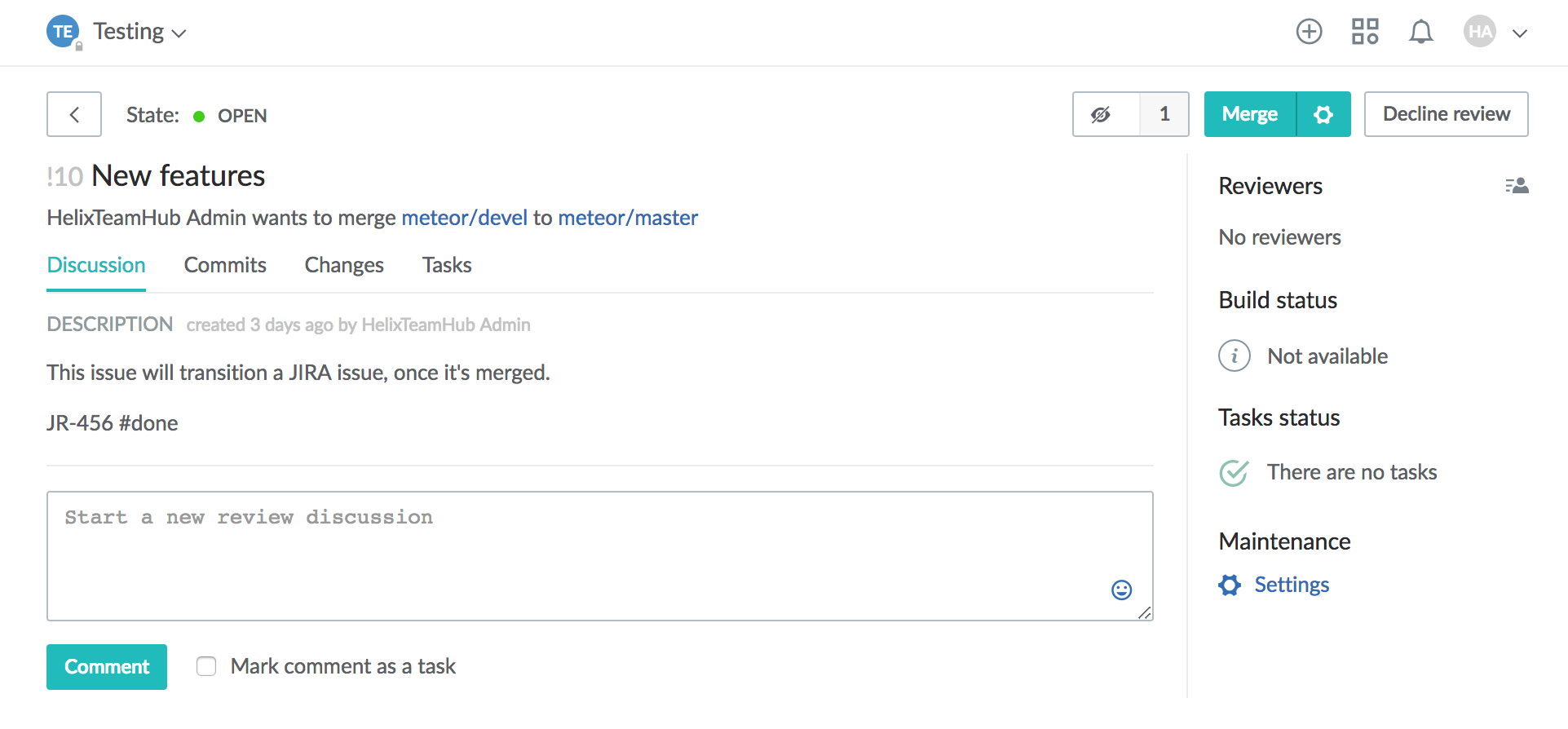This screenshot has width=1568, height=729.
Task: Click the Merge button
Action: pos(1249,114)
